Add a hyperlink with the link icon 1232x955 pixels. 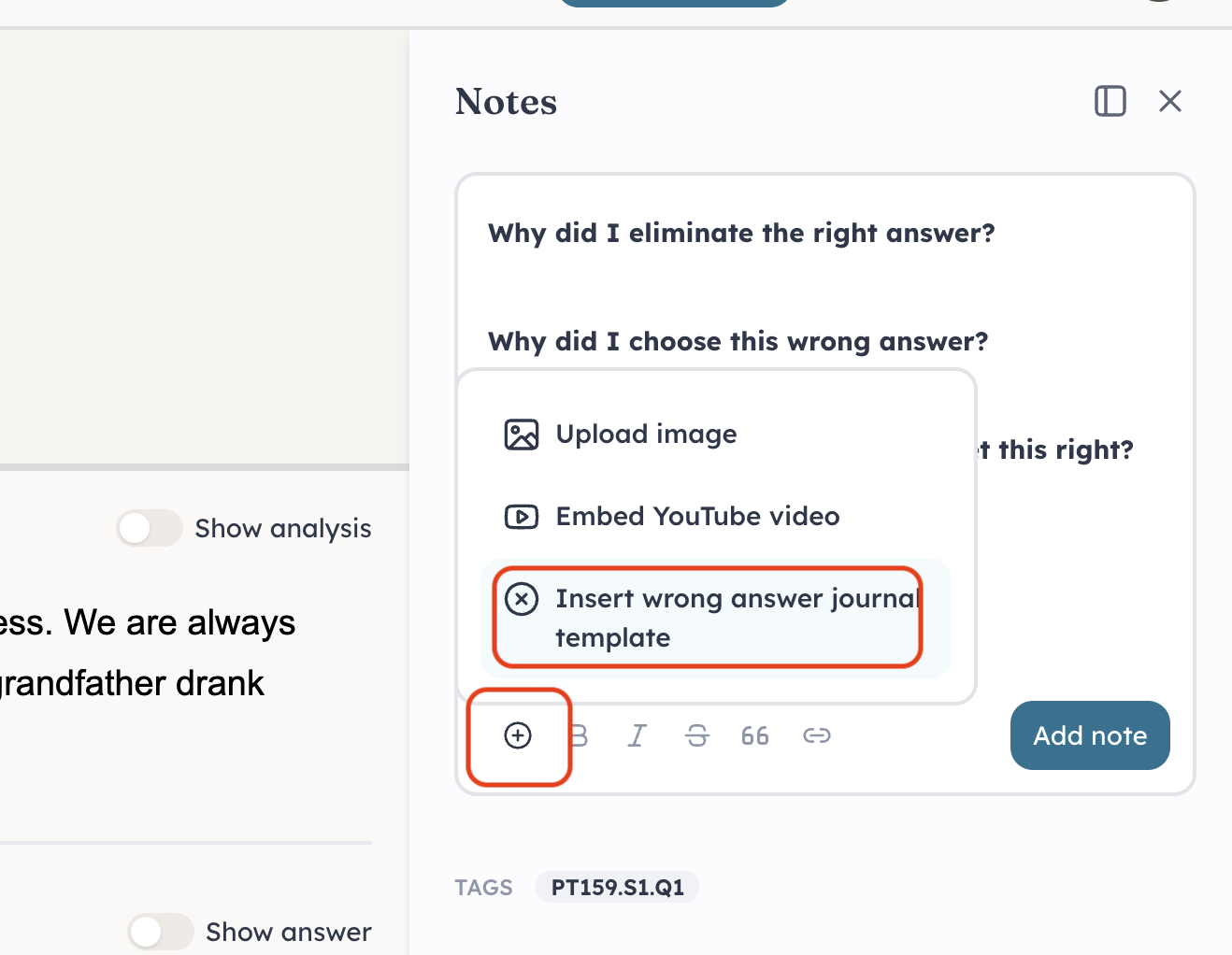(x=817, y=735)
